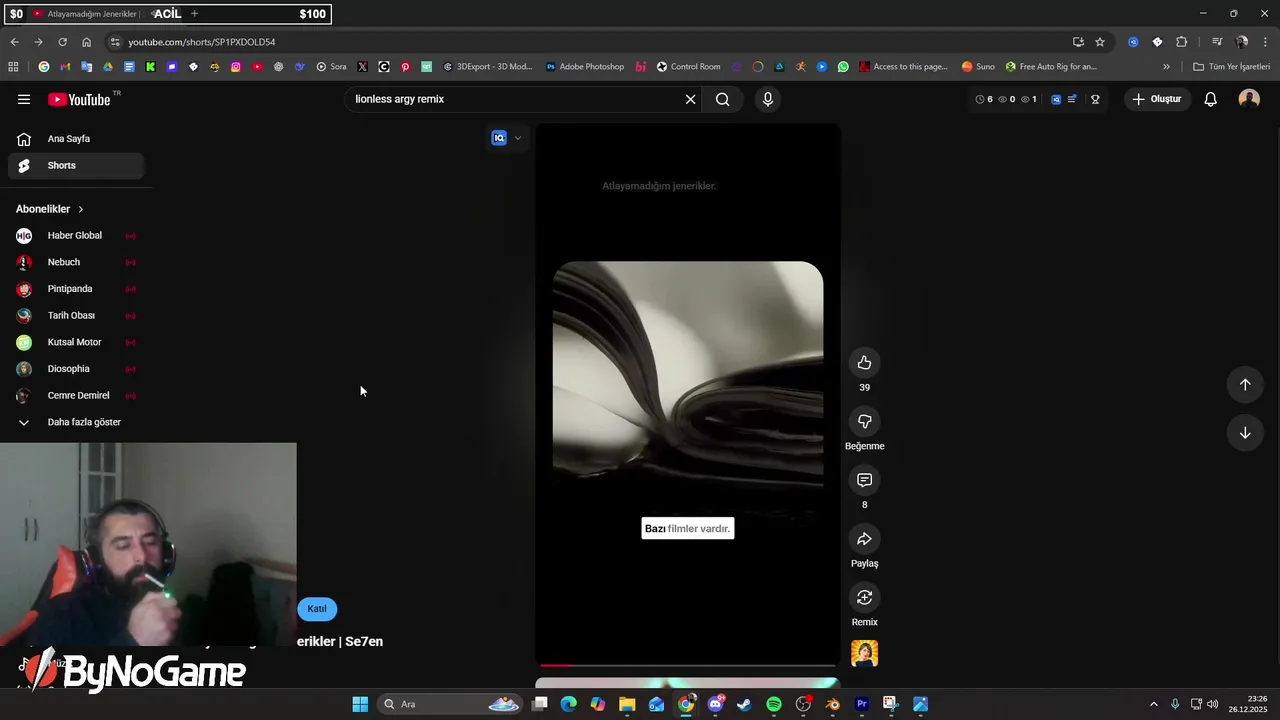Clear the search box with the X
The height and width of the screenshot is (720, 1280).
pyautogui.click(x=690, y=99)
